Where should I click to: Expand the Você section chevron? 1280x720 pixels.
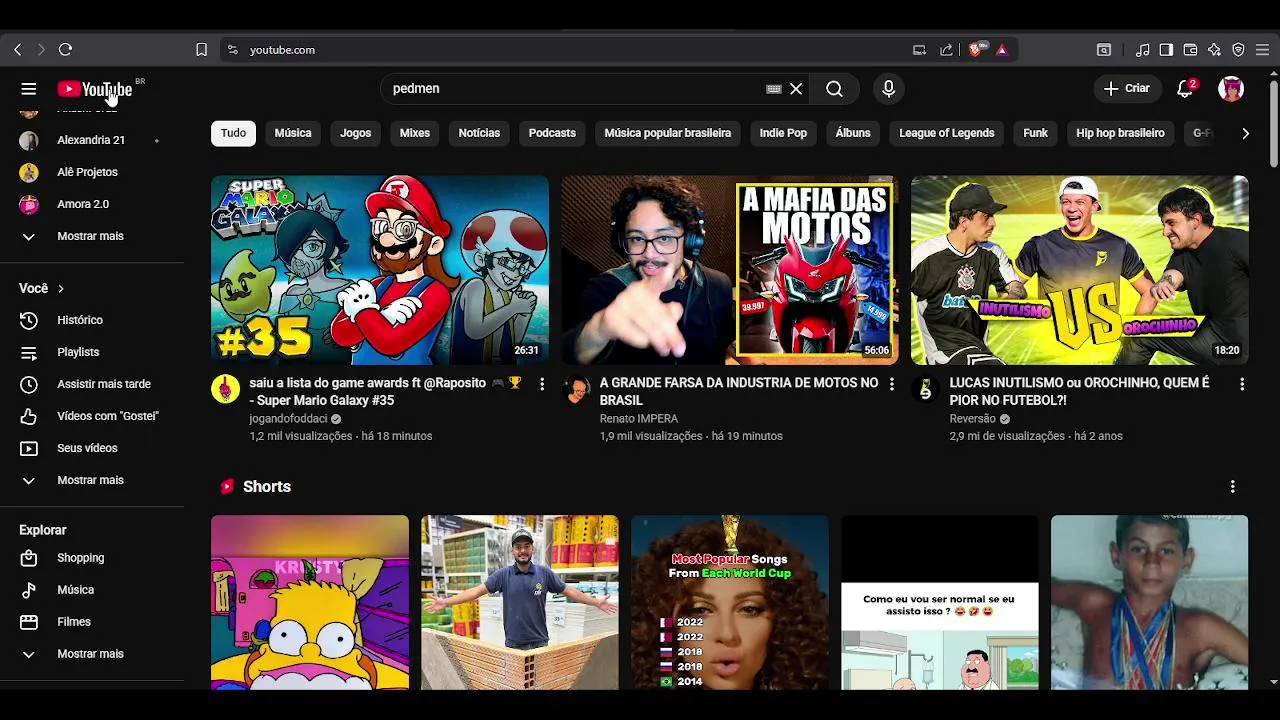click(x=60, y=288)
